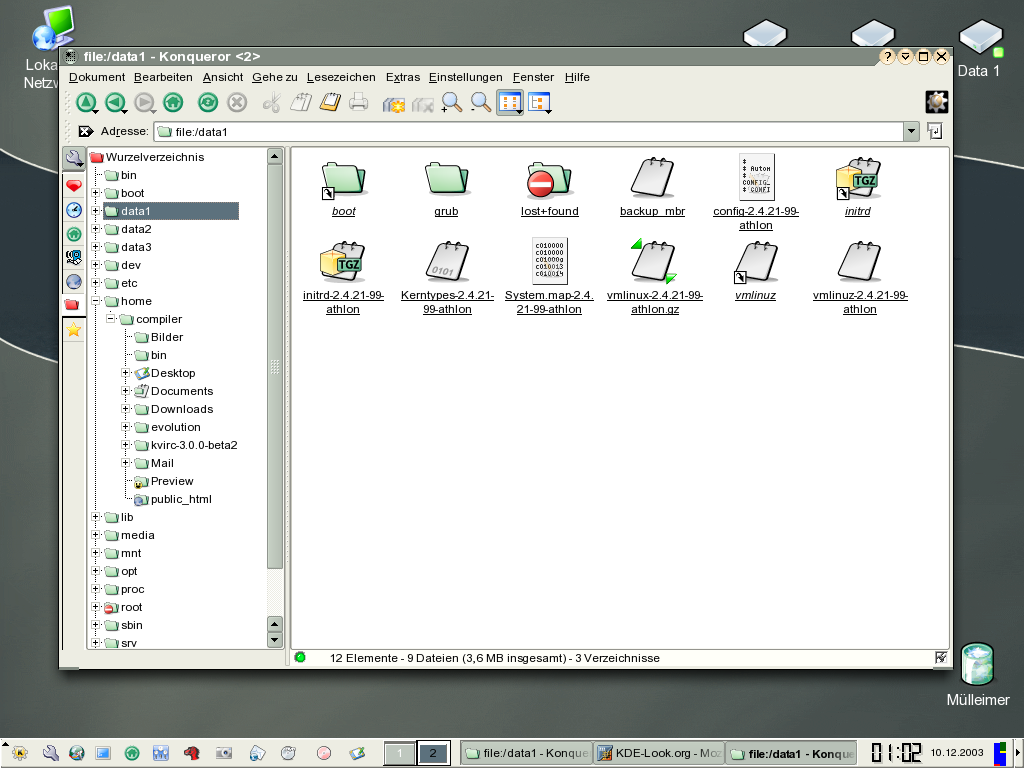Click the greyed Forward arrow button
1024x768 pixels.
(x=144, y=103)
